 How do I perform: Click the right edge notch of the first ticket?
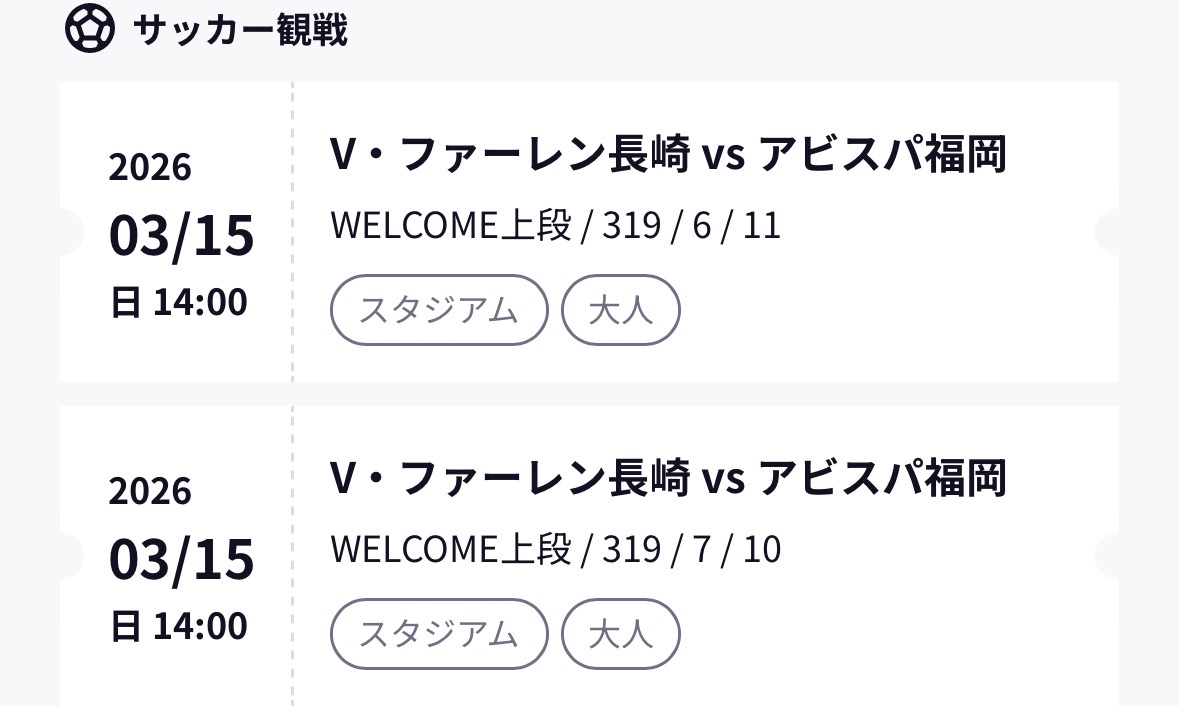click(x=1108, y=232)
